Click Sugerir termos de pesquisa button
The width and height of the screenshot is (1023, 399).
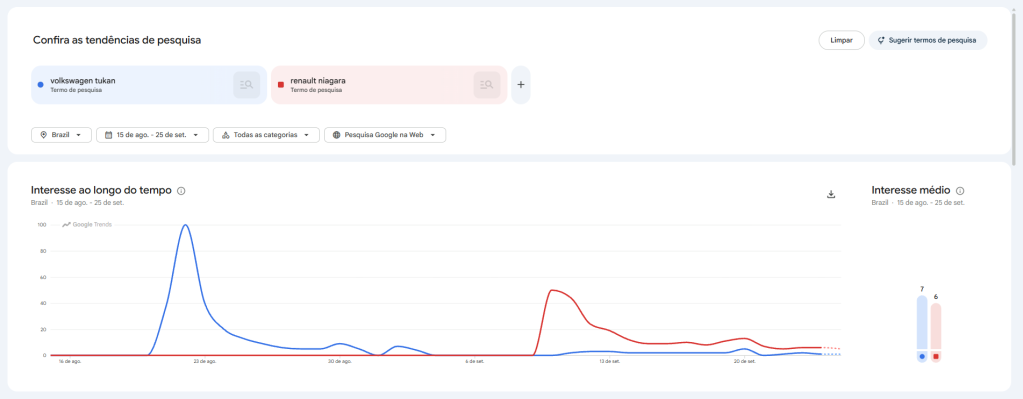(x=928, y=40)
